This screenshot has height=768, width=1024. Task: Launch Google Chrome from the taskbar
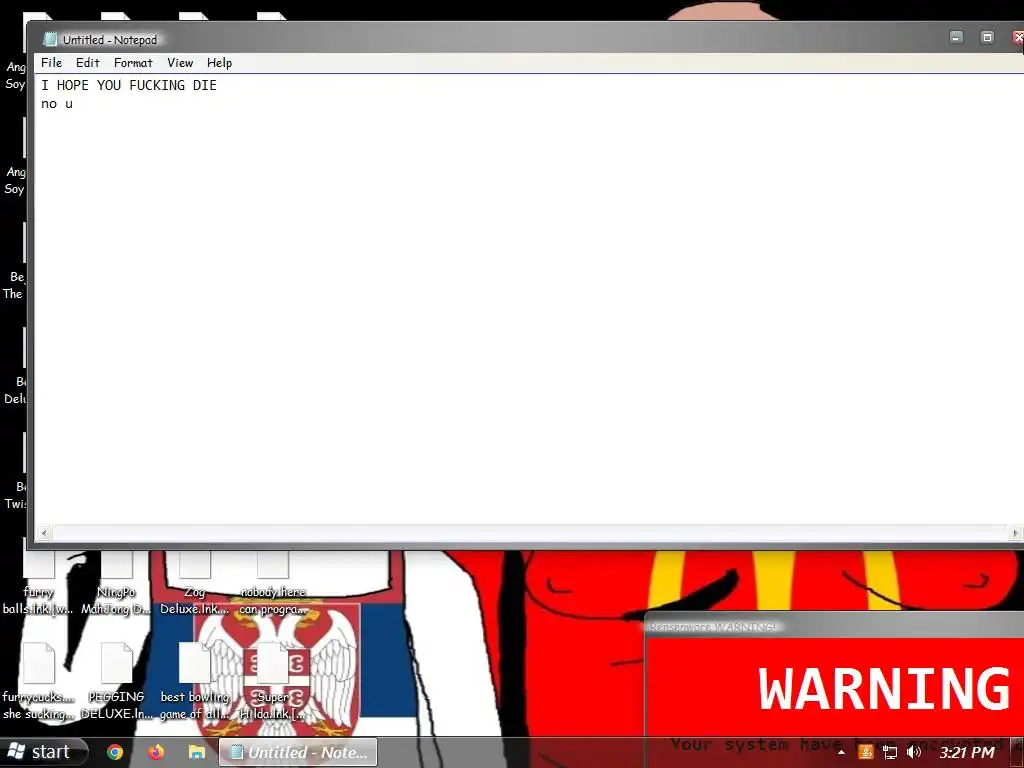point(115,752)
